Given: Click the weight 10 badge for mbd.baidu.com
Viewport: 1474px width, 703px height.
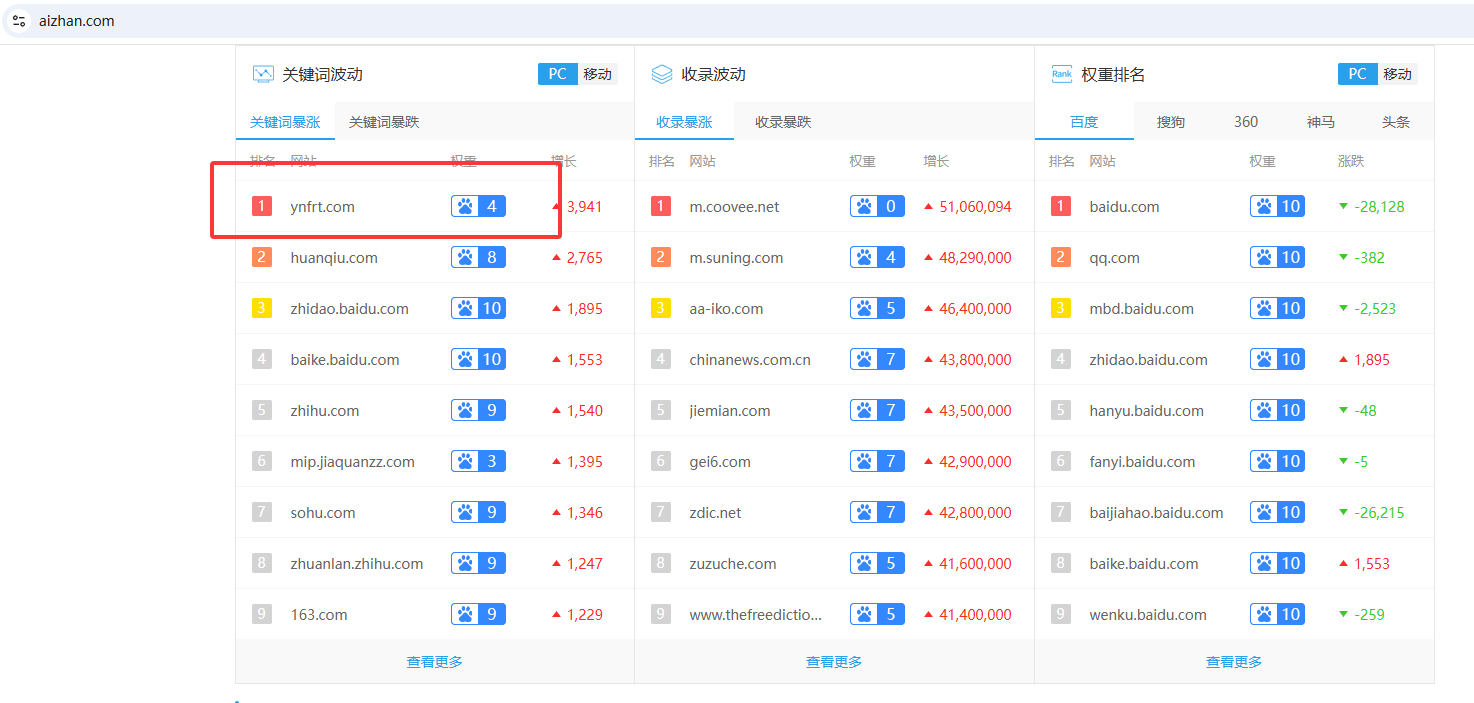Looking at the screenshot, I should pos(1277,308).
